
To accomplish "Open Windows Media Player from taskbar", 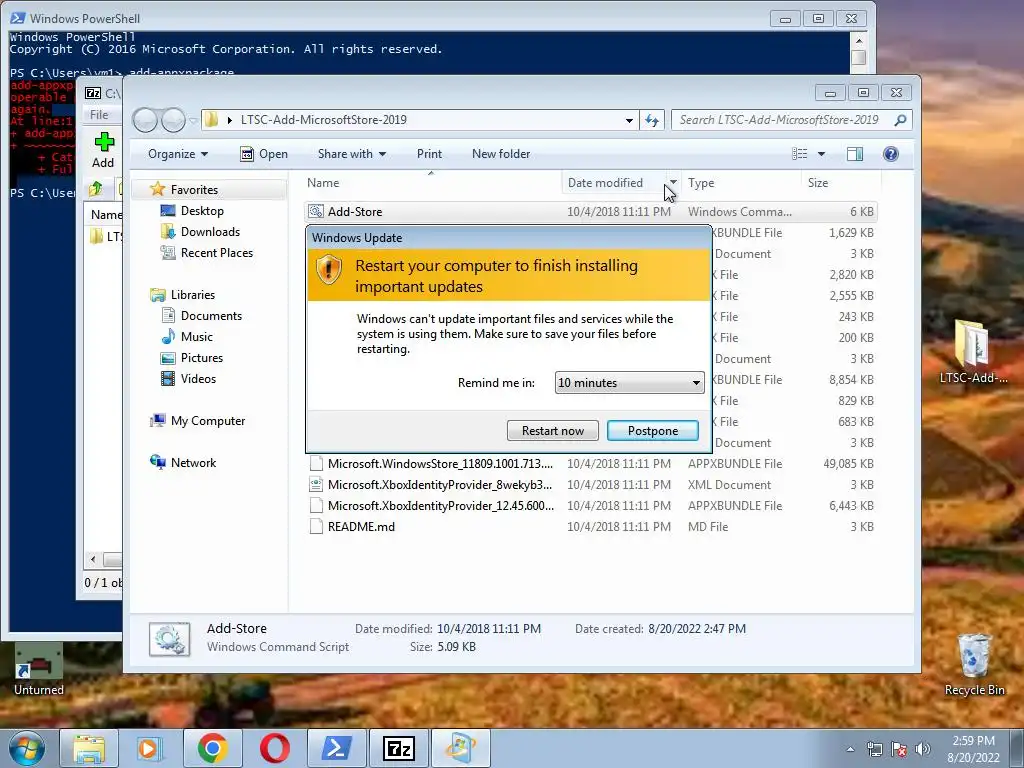I will pyautogui.click(x=149, y=748).
